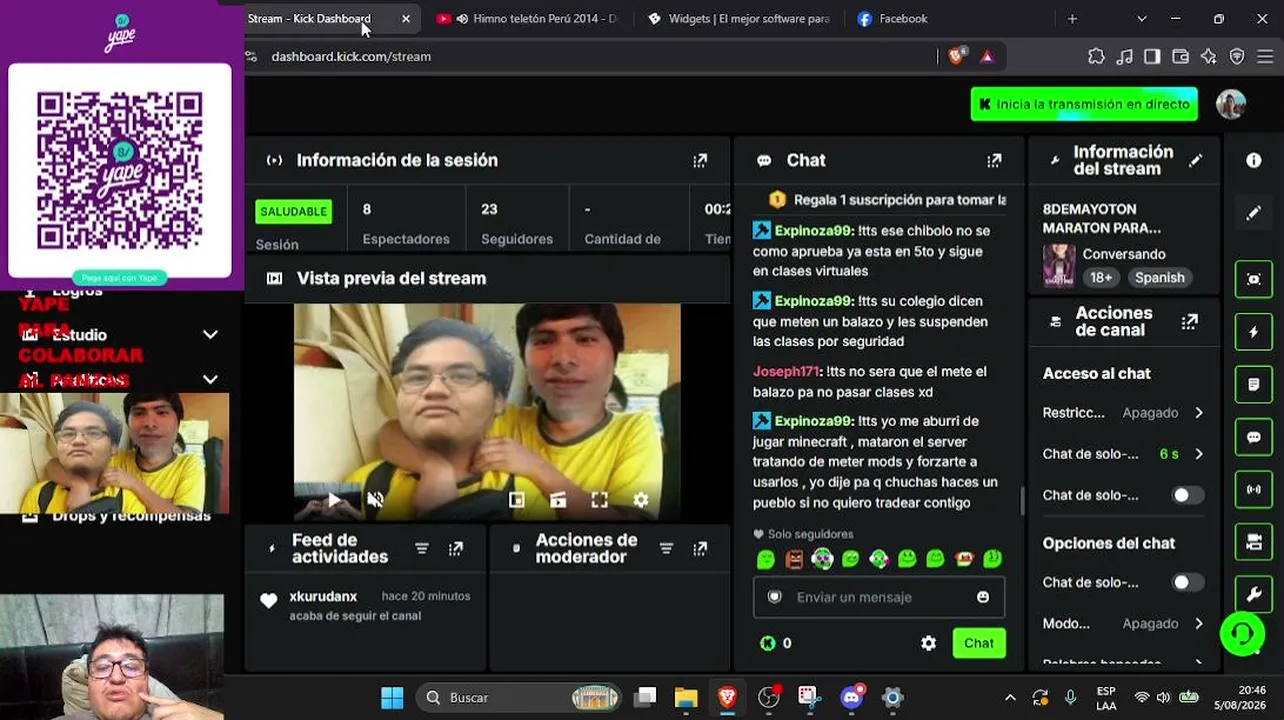Open the Brave Wallet icon in toolbar
This screenshot has width=1284, height=720.
click(x=1180, y=56)
